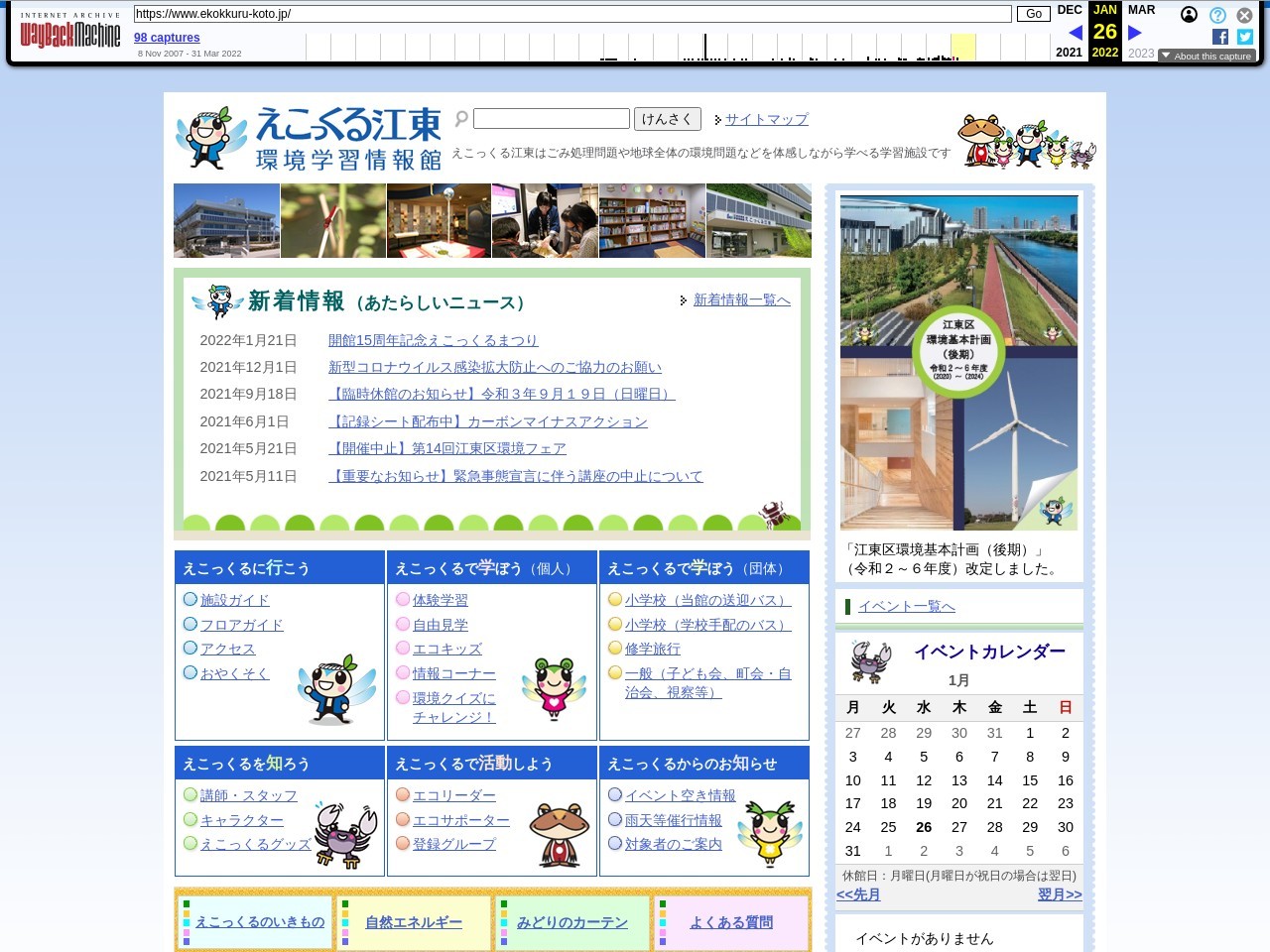Click the library bookshelf photo thumbnail
The image size is (1270, 952).
tap(651, 220)
